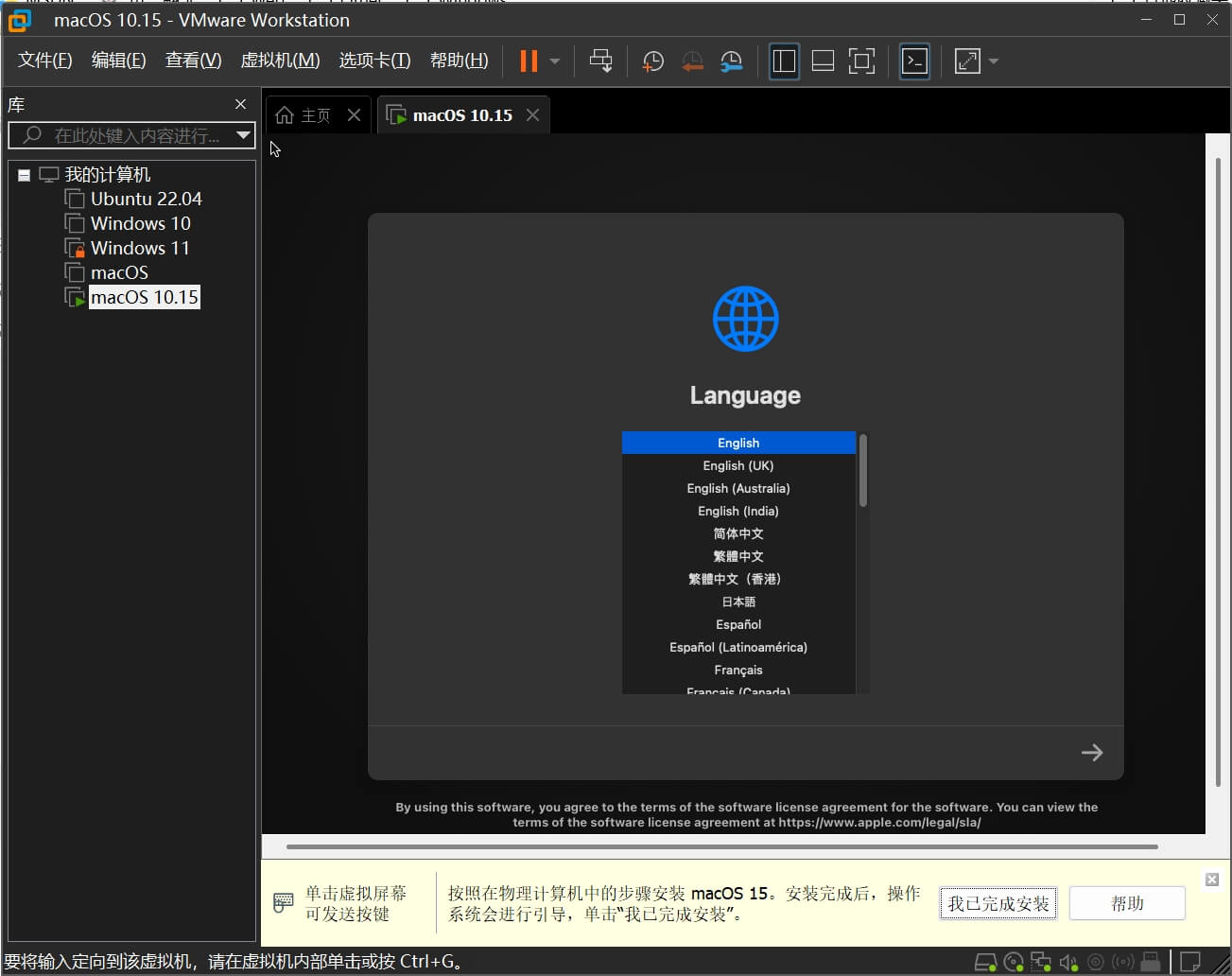Click the 帮助 button in install bar

click(1127, 903)
